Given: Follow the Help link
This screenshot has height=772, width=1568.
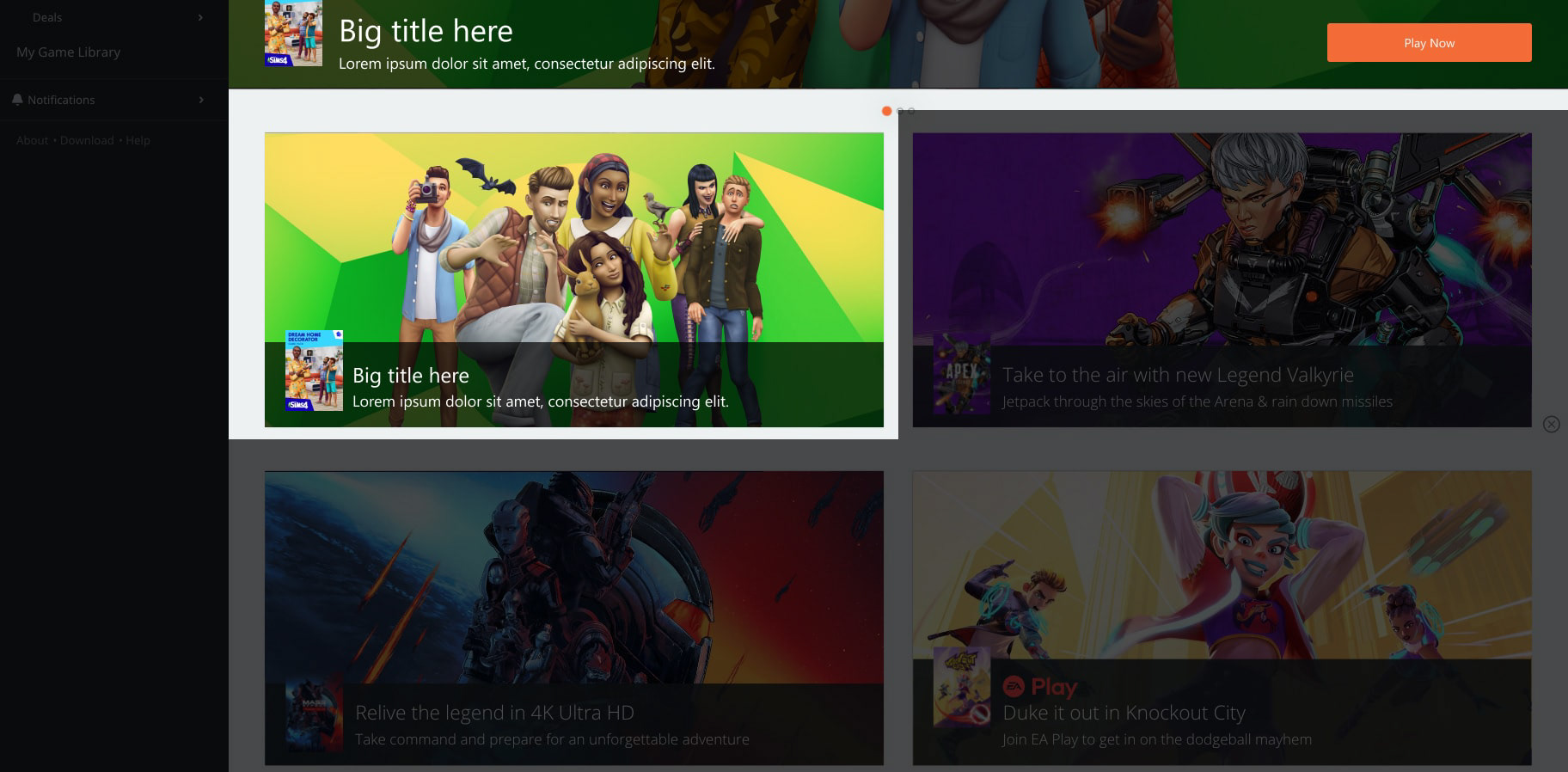Looking at the screenshot, I should click(x=138, y=140).
